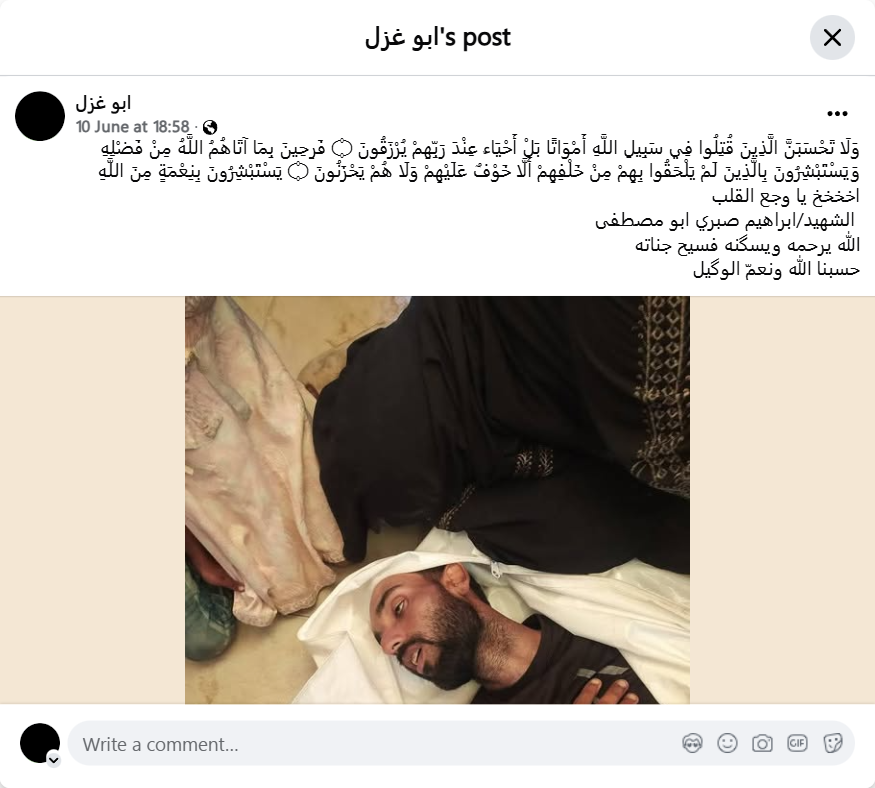875x788 pixels.
Task: Click the globe public audience icon
Action: point(210,127)
